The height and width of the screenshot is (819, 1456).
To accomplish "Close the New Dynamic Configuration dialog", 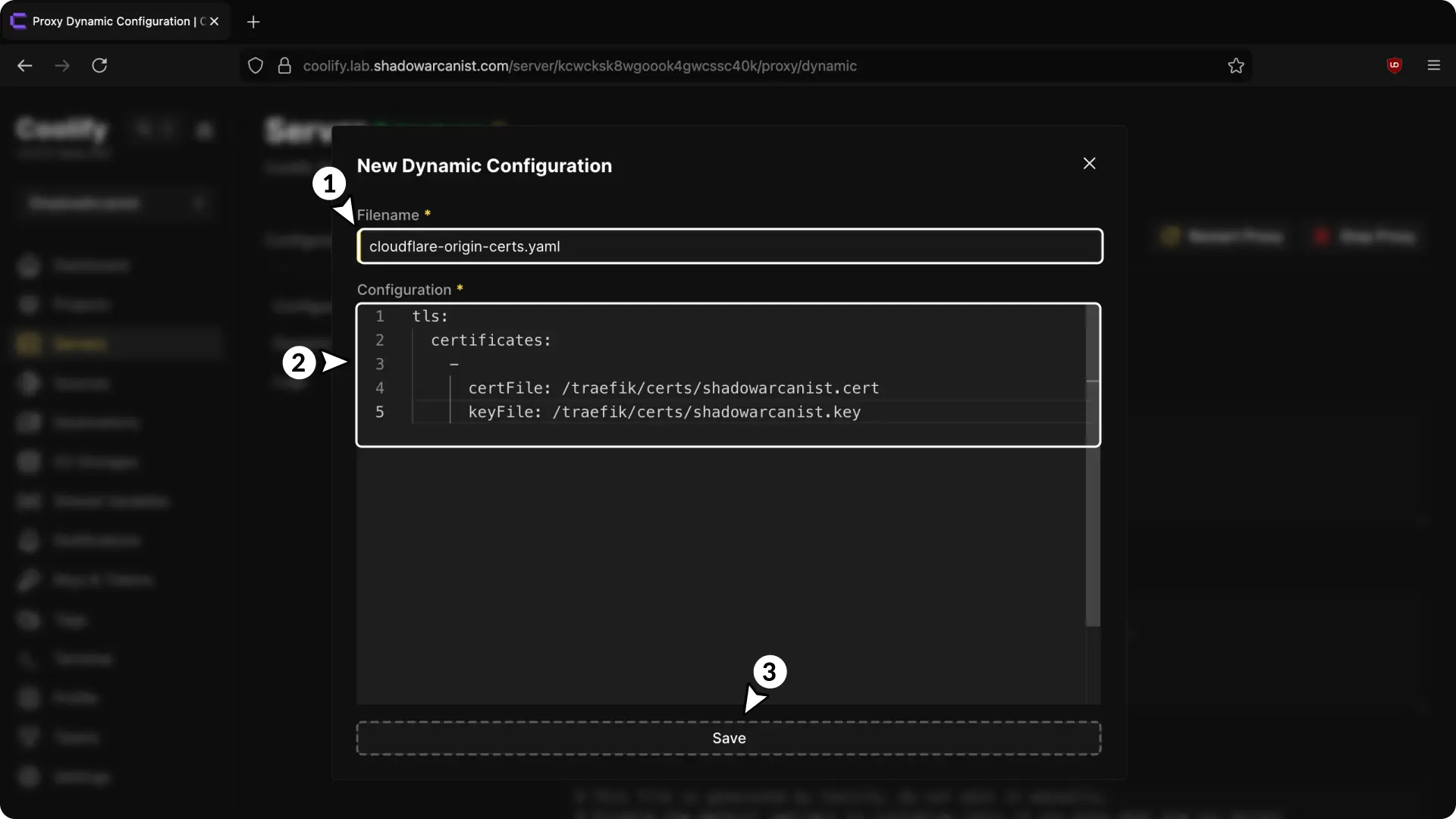I will click(x=1089, y=164).
